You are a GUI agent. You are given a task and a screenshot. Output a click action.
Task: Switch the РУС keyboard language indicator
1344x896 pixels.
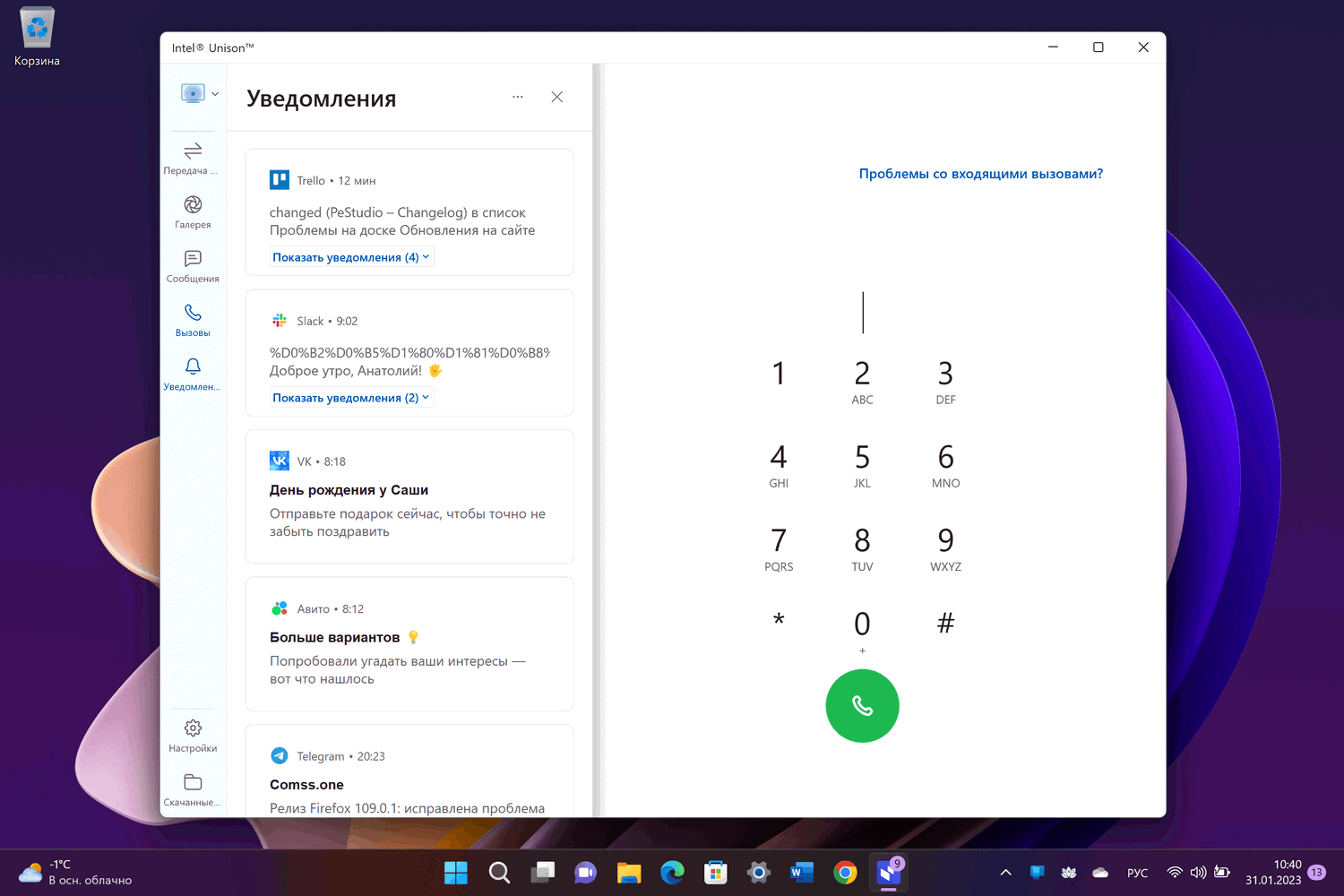click(x=1137, y=873)
